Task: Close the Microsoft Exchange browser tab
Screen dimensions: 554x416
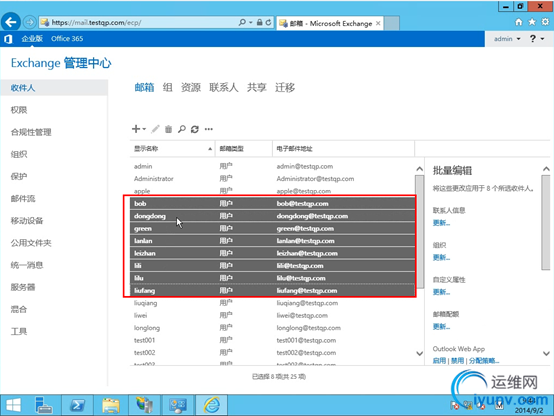Action: 378,23
